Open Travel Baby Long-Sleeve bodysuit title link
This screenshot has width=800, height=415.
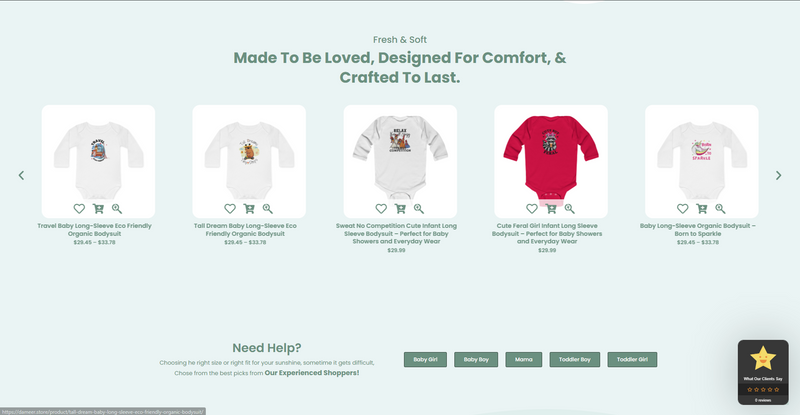coord(94,230)
